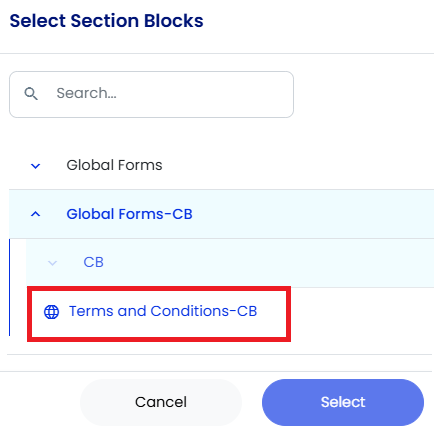This screenshot has height=429, width=434.
Task: Click the Cancel button
Action: 161,402
